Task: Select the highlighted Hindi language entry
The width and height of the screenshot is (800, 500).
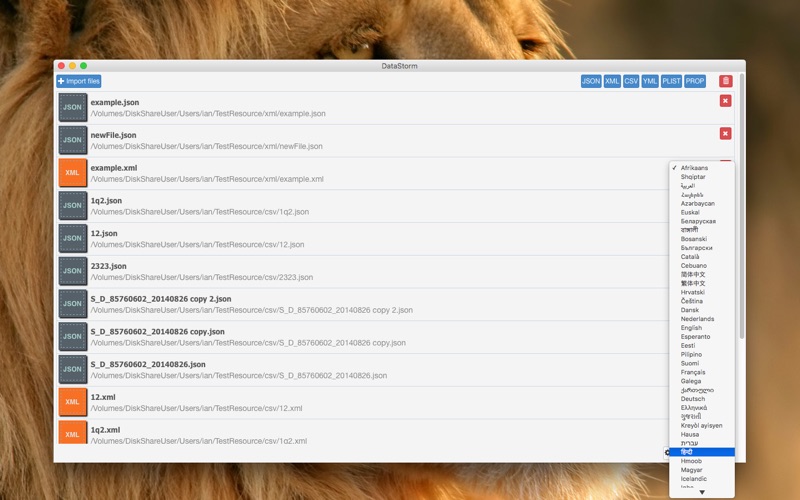Action: (702, 452)
